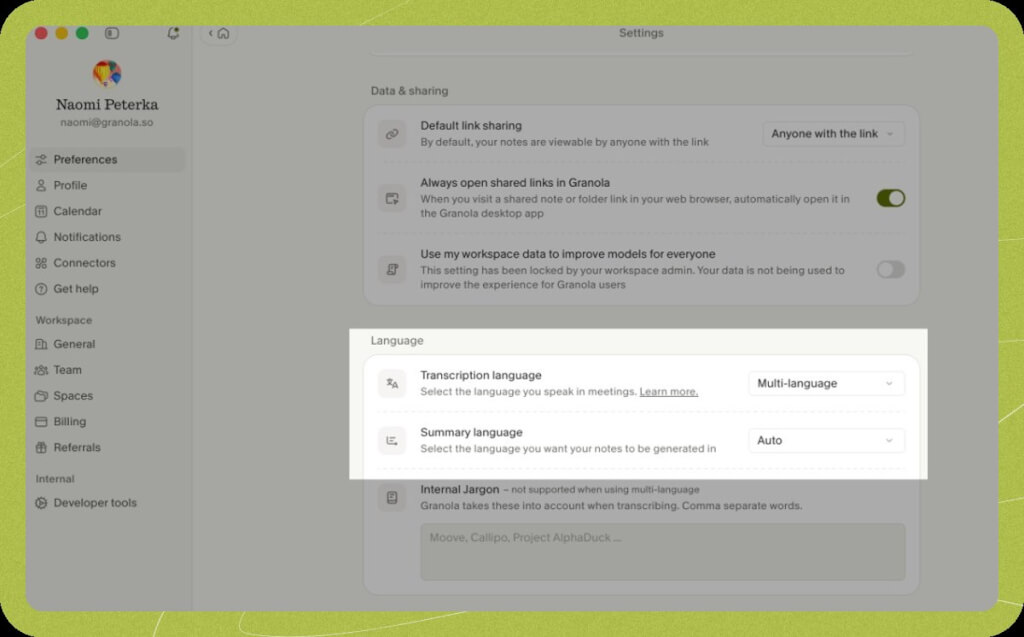This screenshot has width=1024, height=637.
Task: Click the Data & sharing section heading
Action: pyautogui.click(x=409, y=91)
